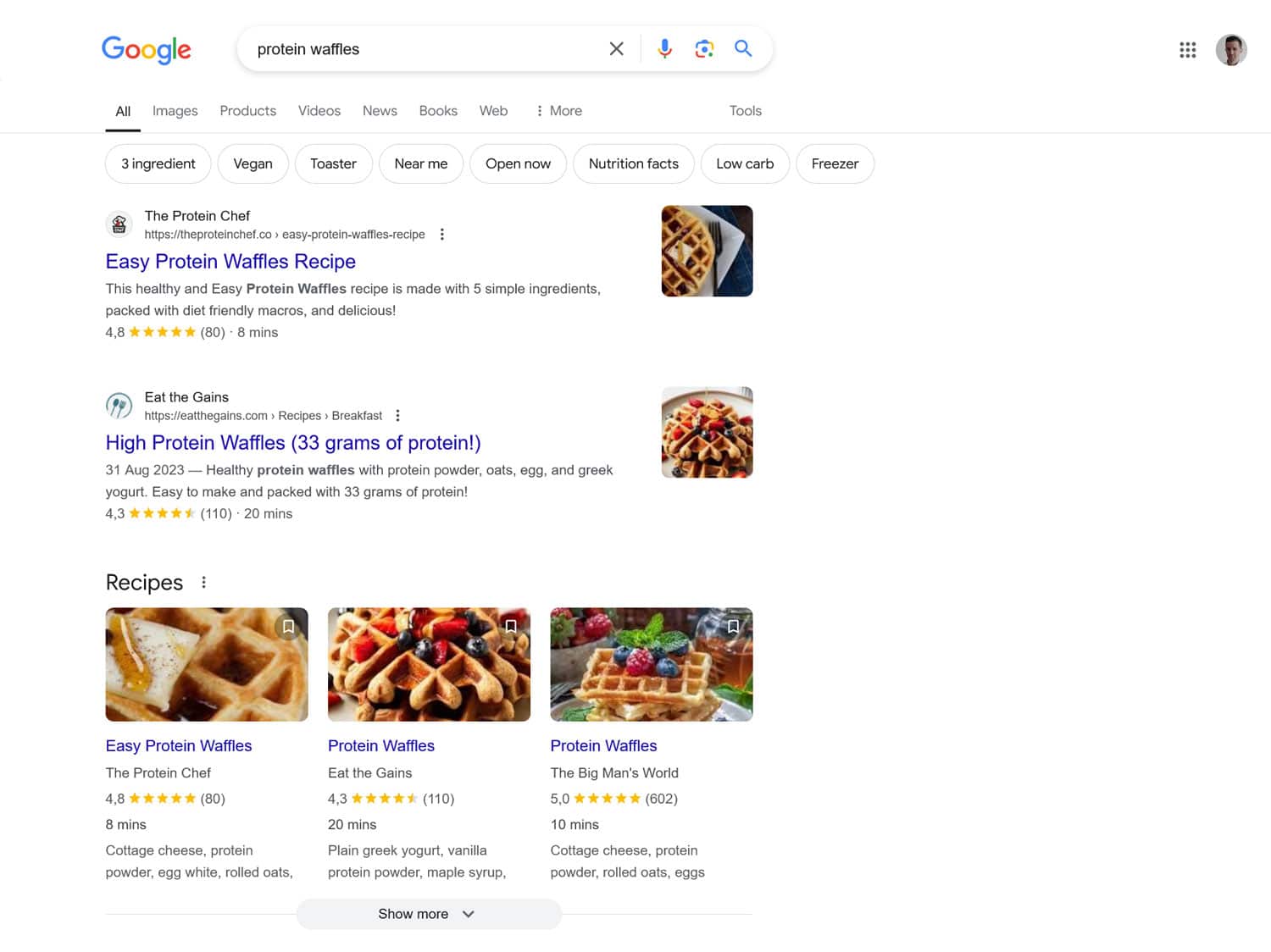
Task: Open the Google apps grid
Action: pos(1187,50)
